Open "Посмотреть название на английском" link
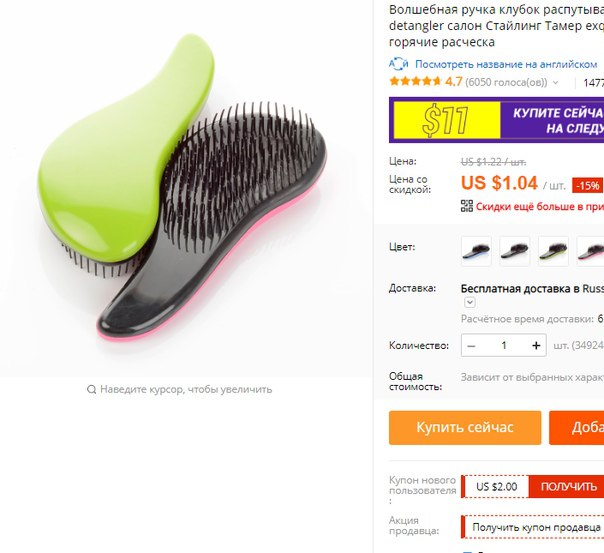This screenshot has height=553, width=604. click(x=506, y=64)
